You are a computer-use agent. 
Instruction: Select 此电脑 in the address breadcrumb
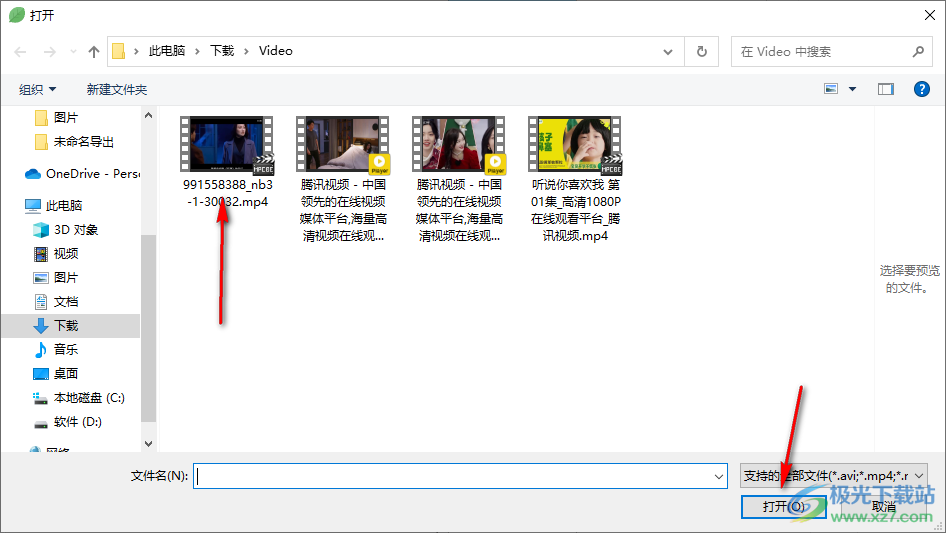[167, 51]
